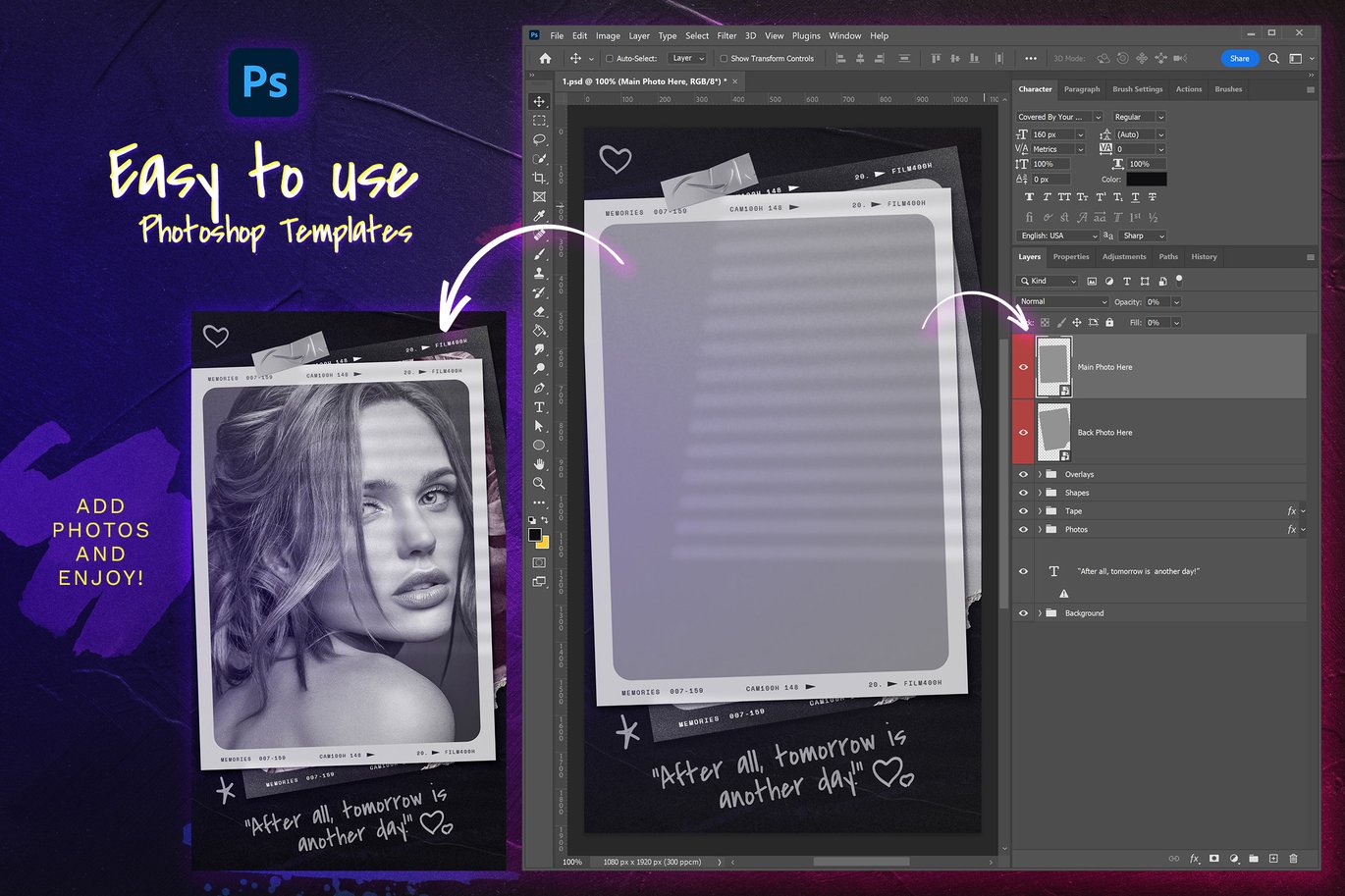Hide the Back Photo Here layer
Viewport: 1345px width, 896px height.
tap(1023, 432)
